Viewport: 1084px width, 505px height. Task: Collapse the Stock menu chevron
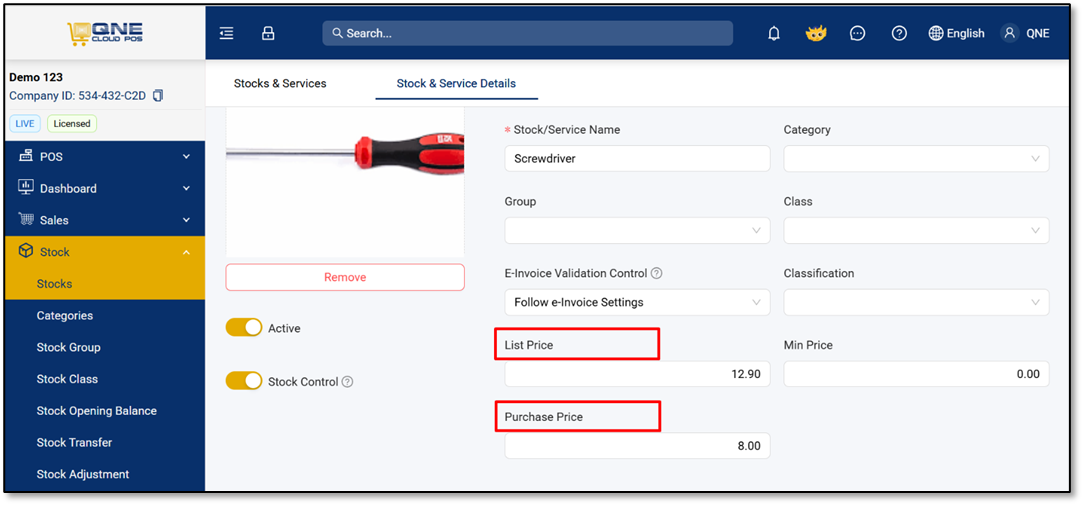[186, 252]
